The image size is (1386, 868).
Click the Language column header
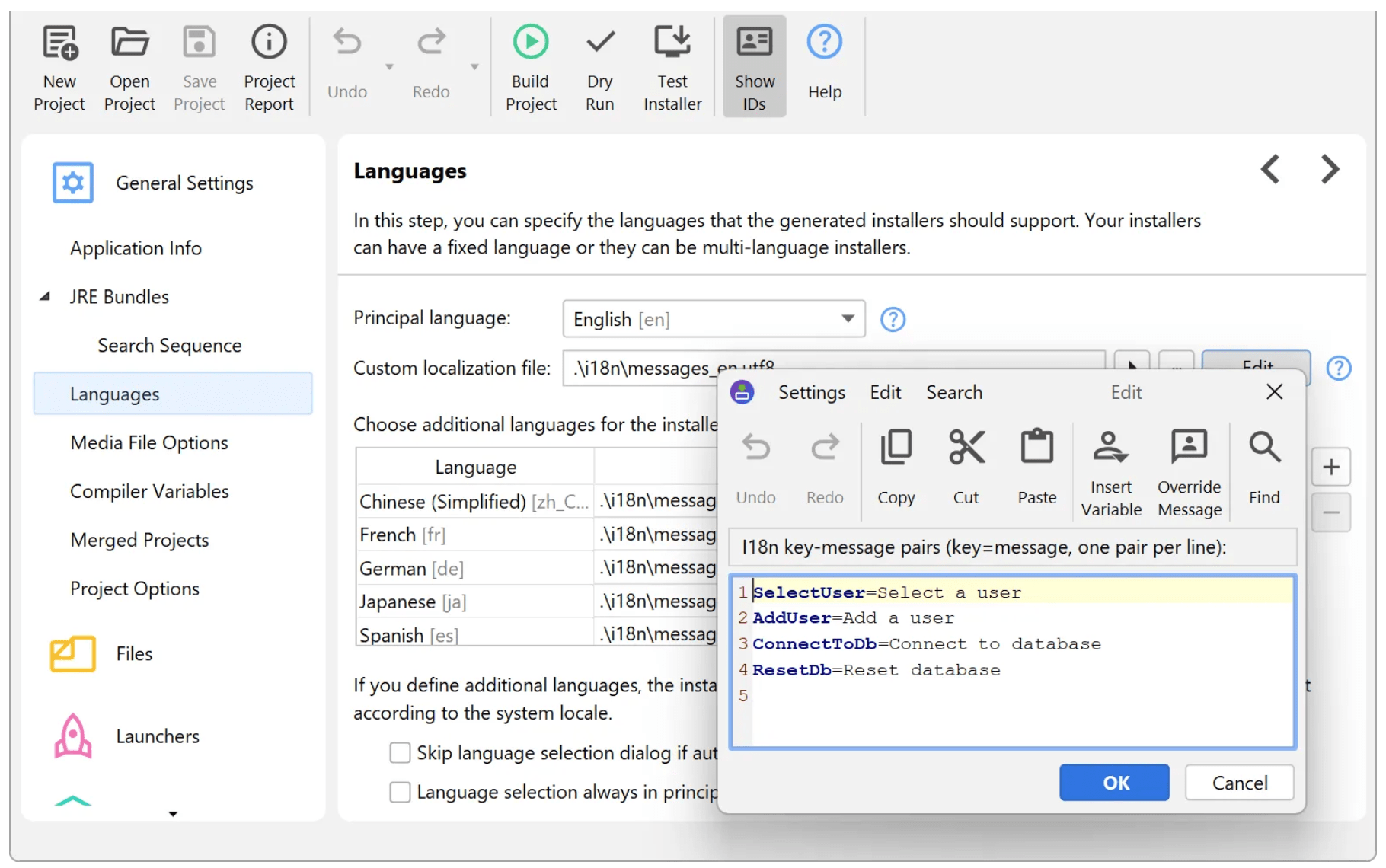tap(475, 467)
